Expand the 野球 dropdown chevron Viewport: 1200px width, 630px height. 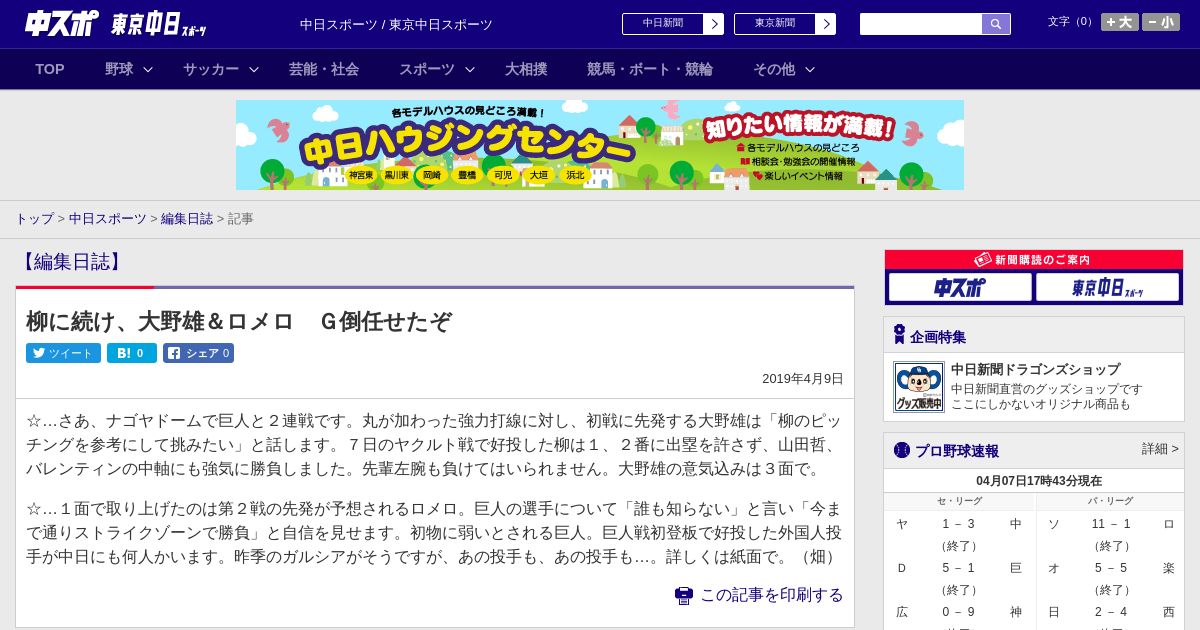148,69
